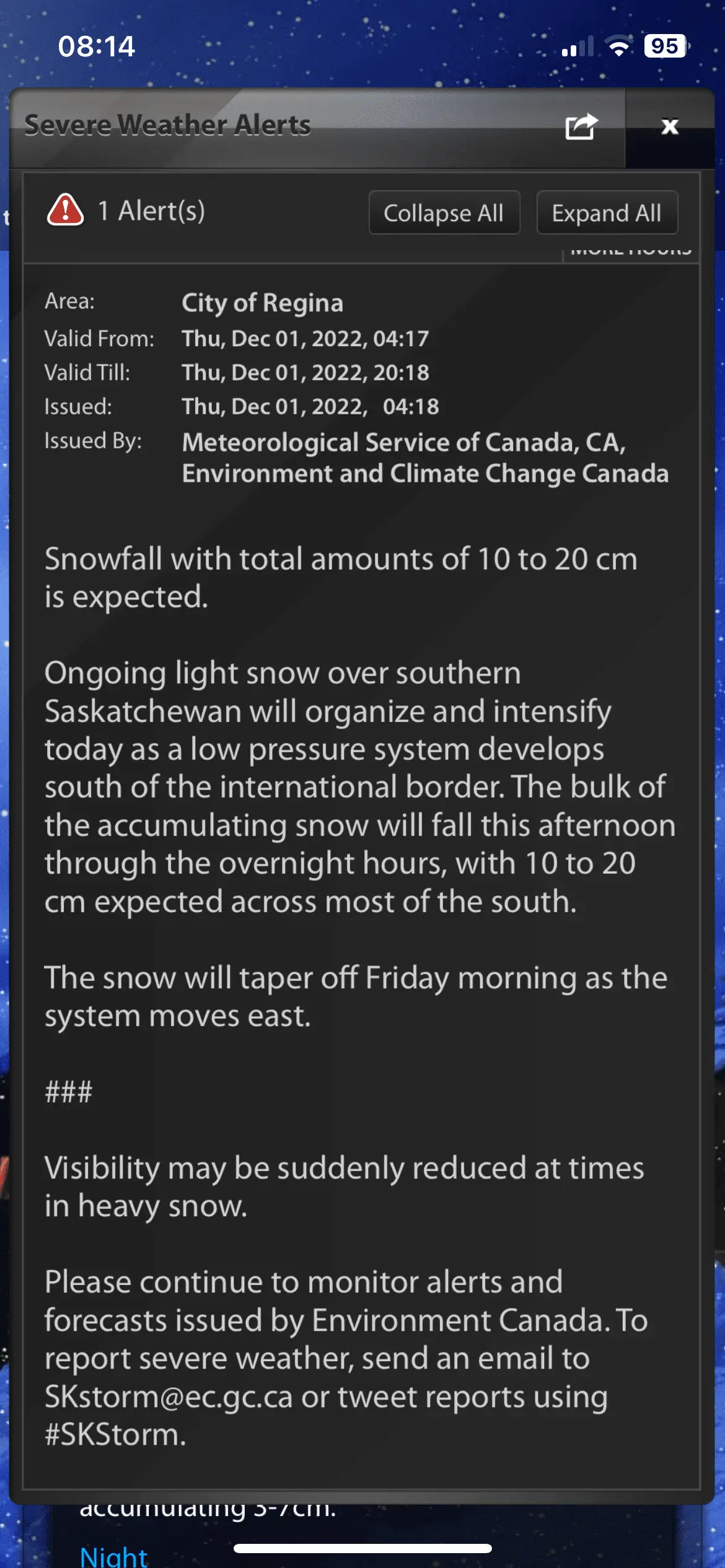The height and width of the screenshot is (1568, 725).
Task: Tap the home indicator bar
Action: click(x=362, y=1548)
